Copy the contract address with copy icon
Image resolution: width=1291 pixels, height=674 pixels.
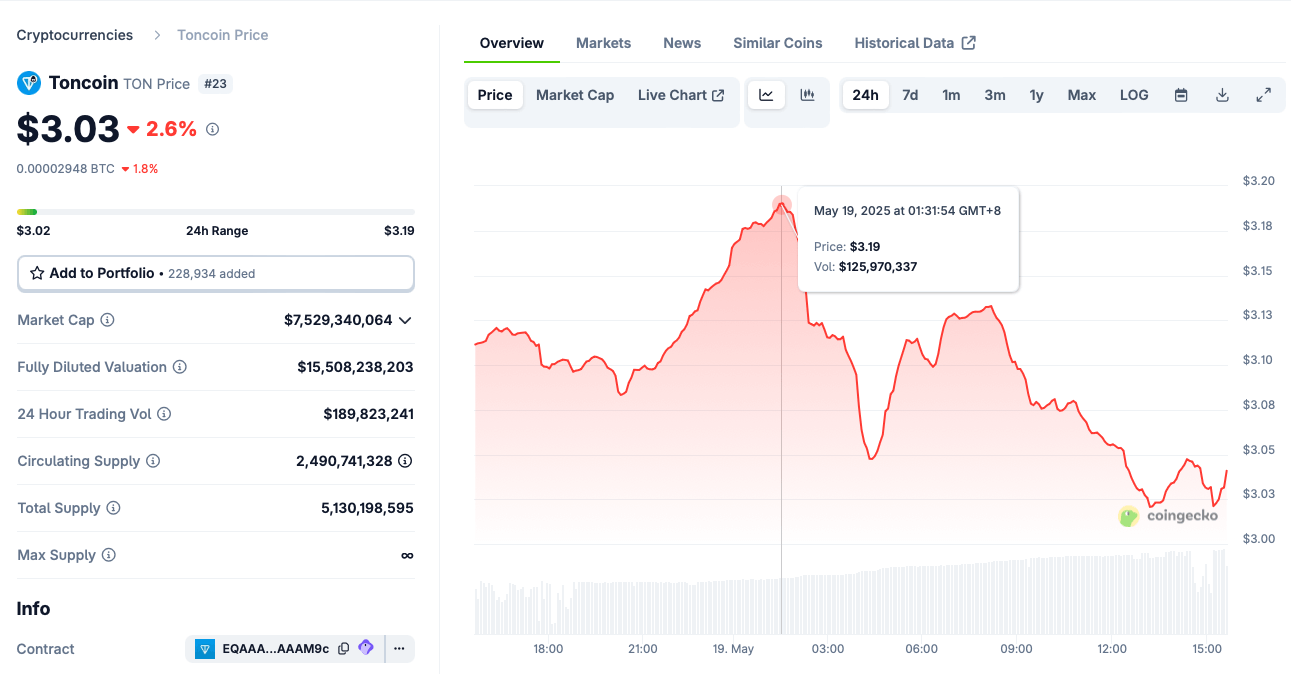pyautogui.click(x=343, y=648)
